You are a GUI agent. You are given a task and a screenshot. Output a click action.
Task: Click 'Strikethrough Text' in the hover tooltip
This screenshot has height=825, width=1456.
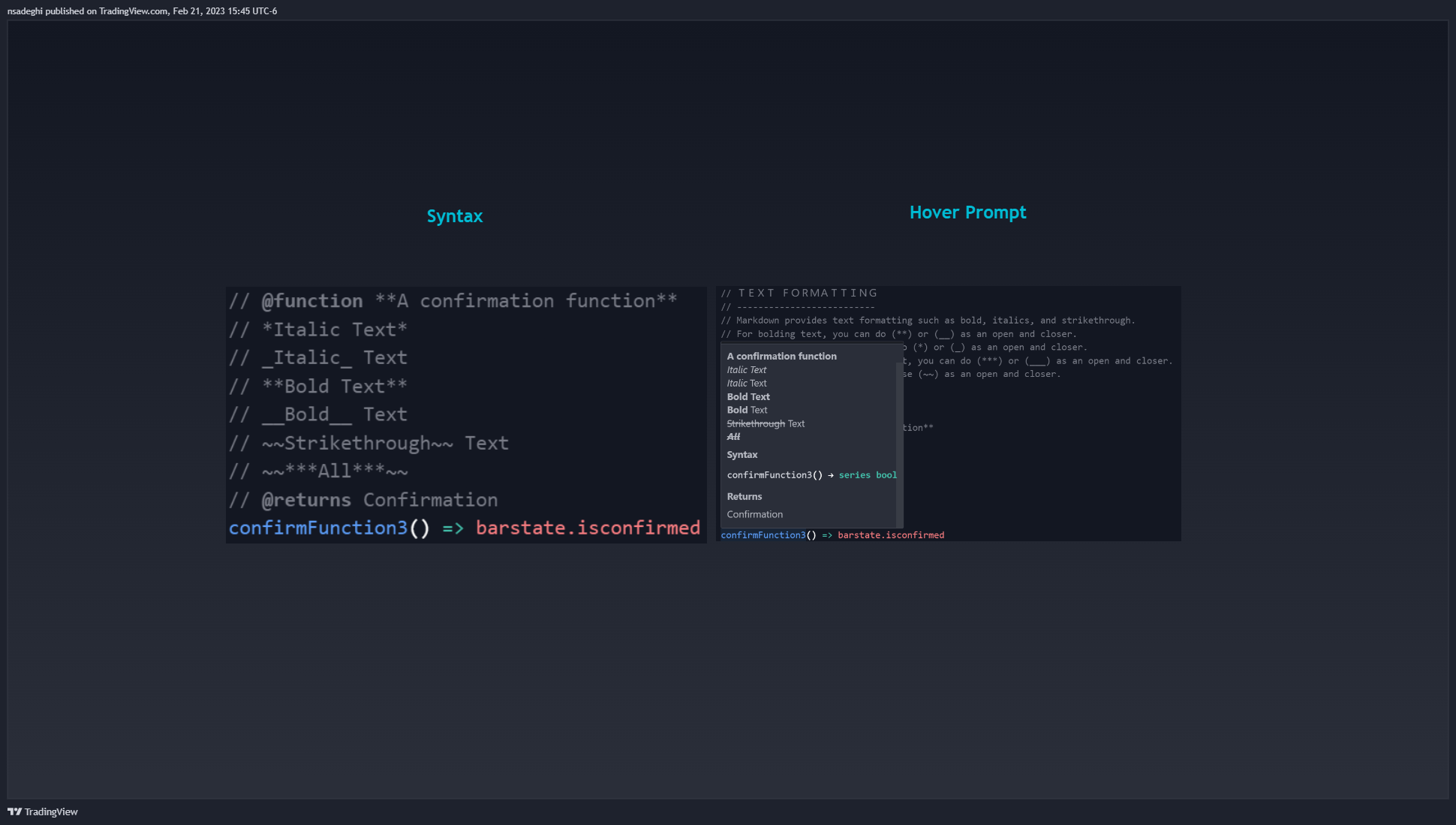pyautogui.click(x=766, y=424)
